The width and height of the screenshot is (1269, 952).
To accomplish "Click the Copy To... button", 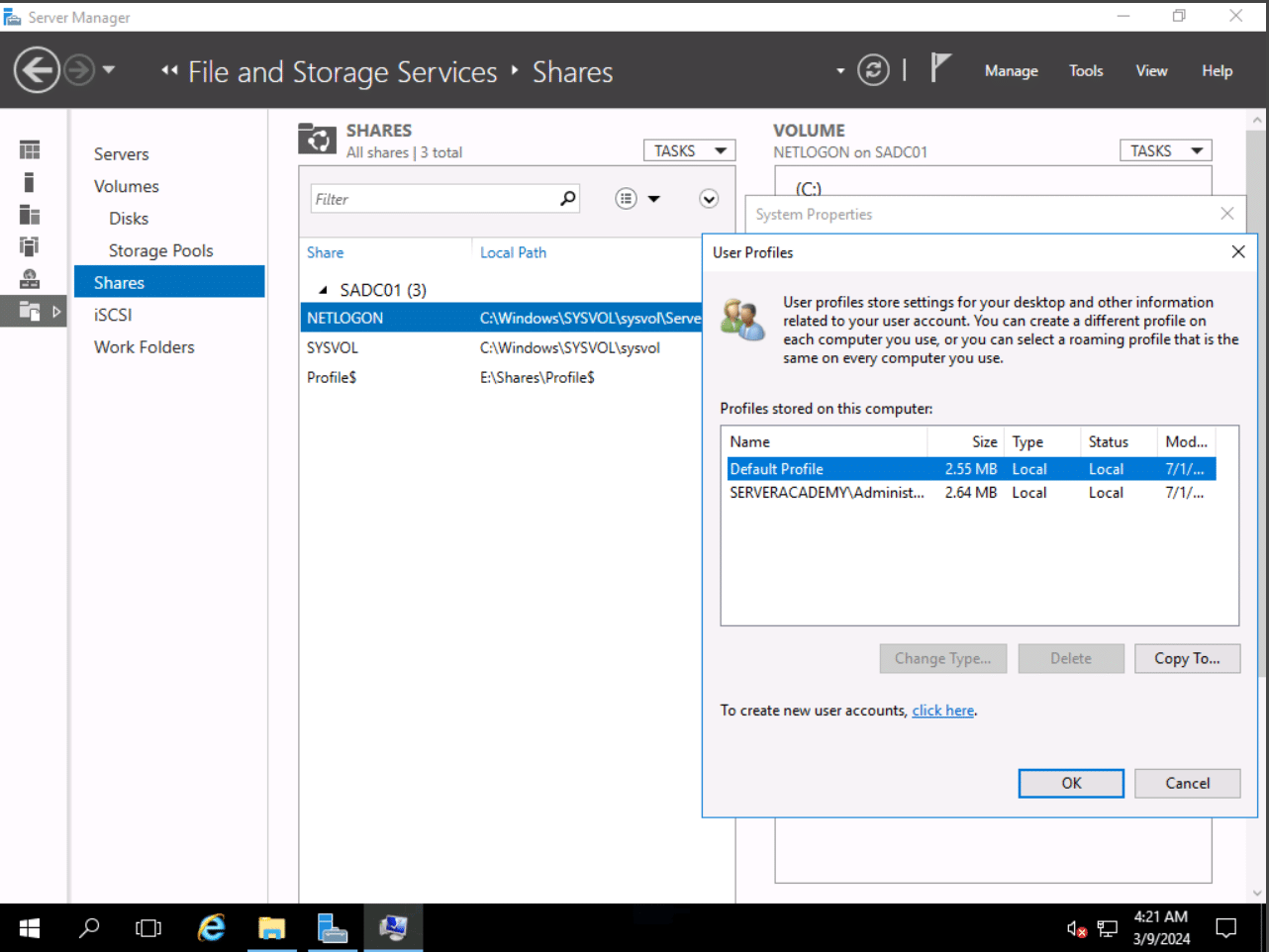I will tap(1186, 659).
